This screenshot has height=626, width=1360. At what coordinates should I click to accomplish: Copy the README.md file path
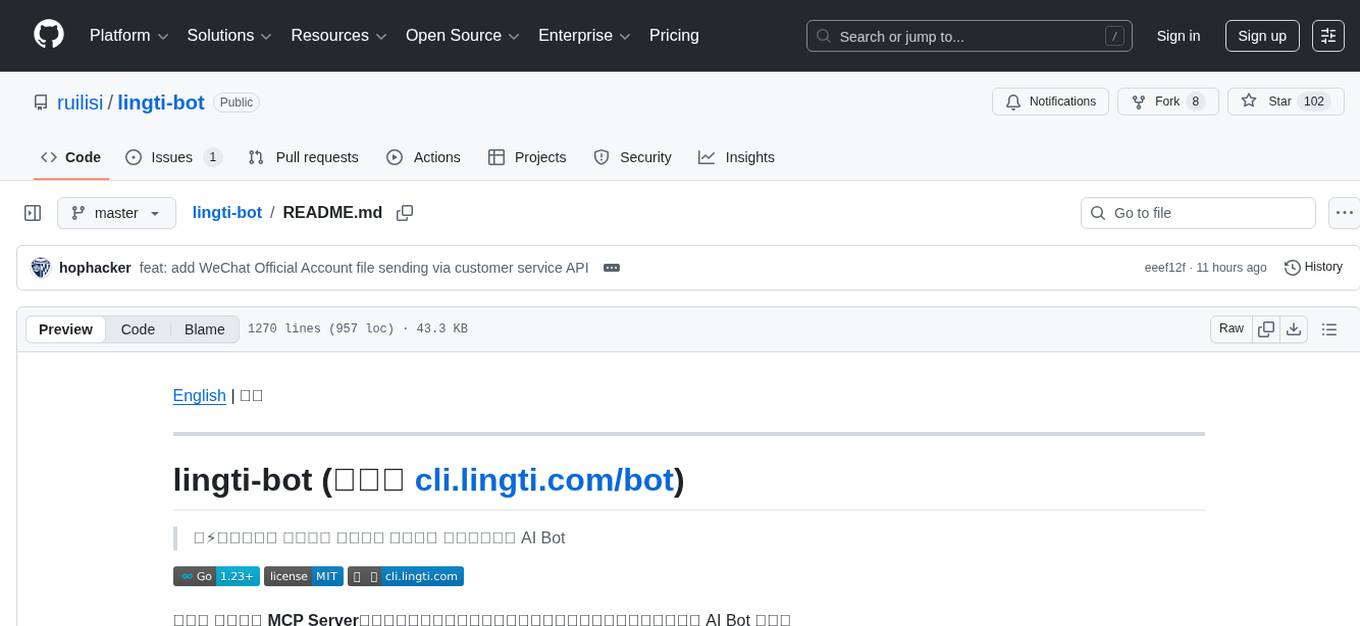[x=404, y=212]
